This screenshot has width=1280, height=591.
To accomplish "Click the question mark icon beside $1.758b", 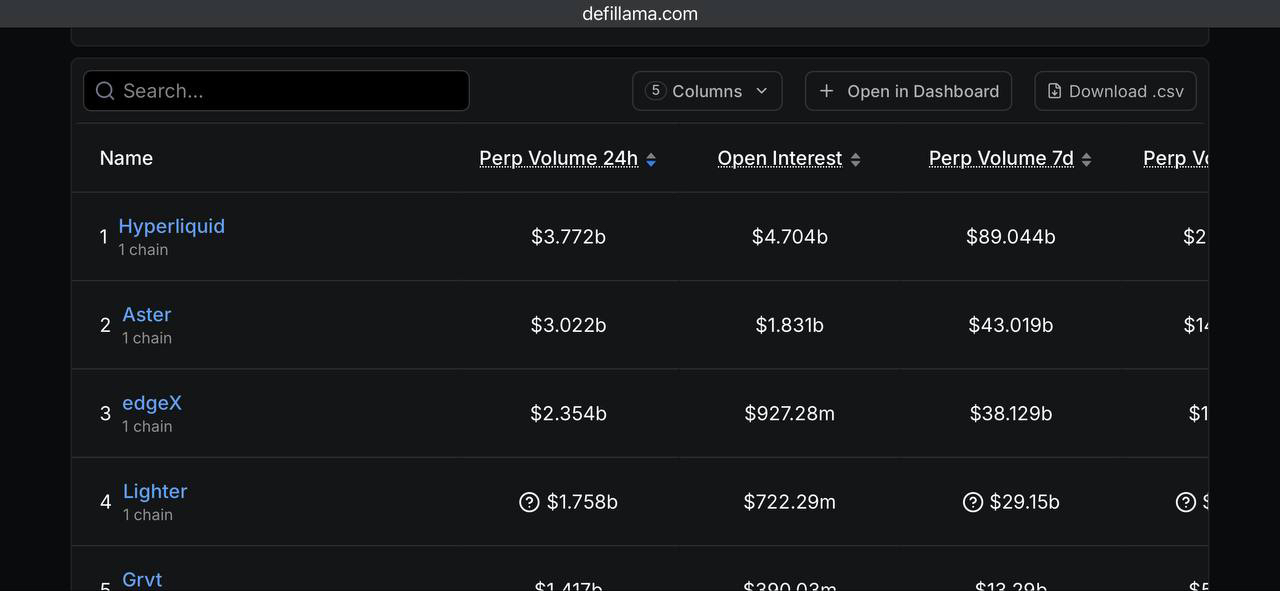I will [x=529, y=502].
